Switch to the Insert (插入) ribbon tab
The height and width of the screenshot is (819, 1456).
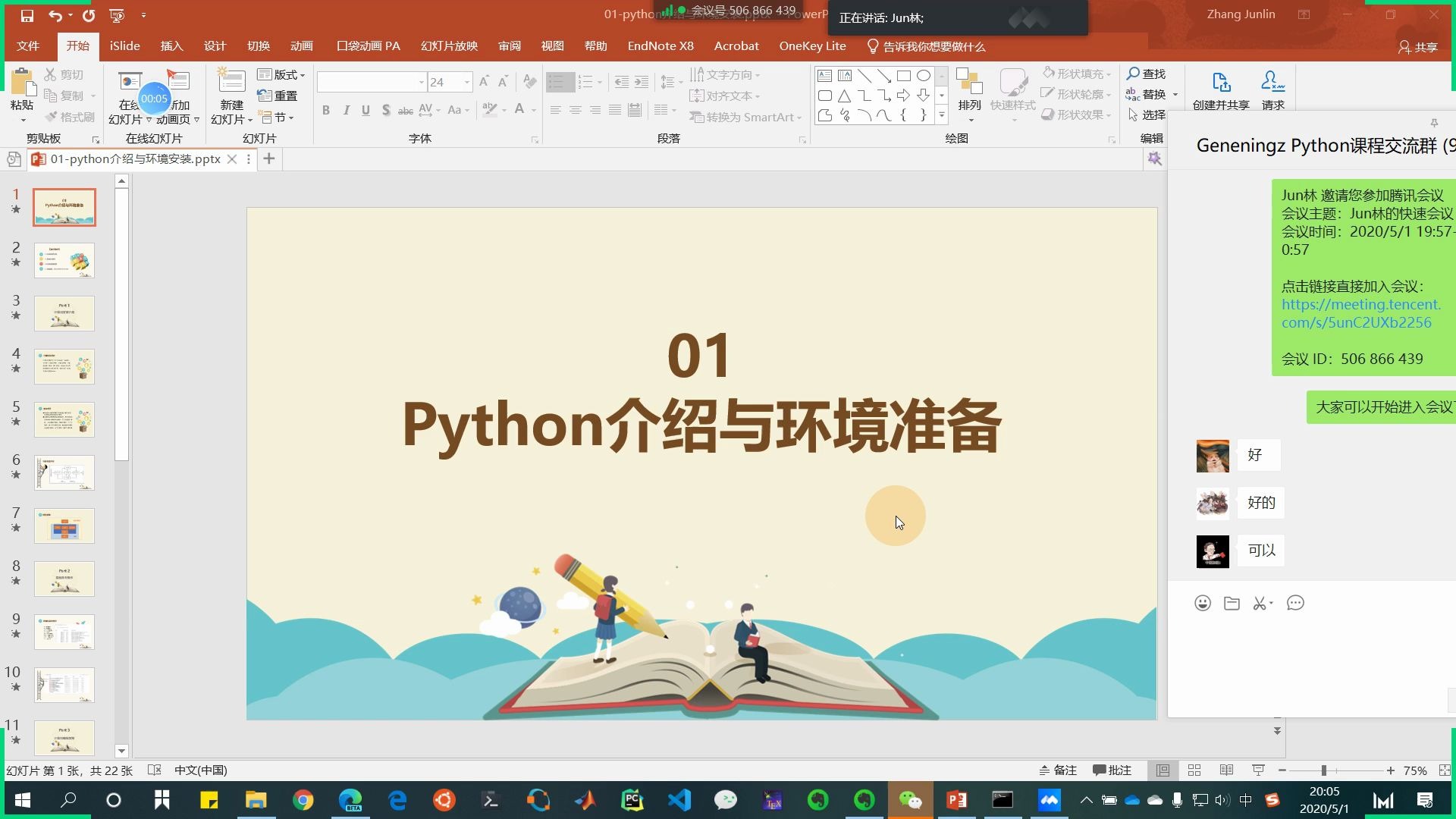(x=171, y=46)
